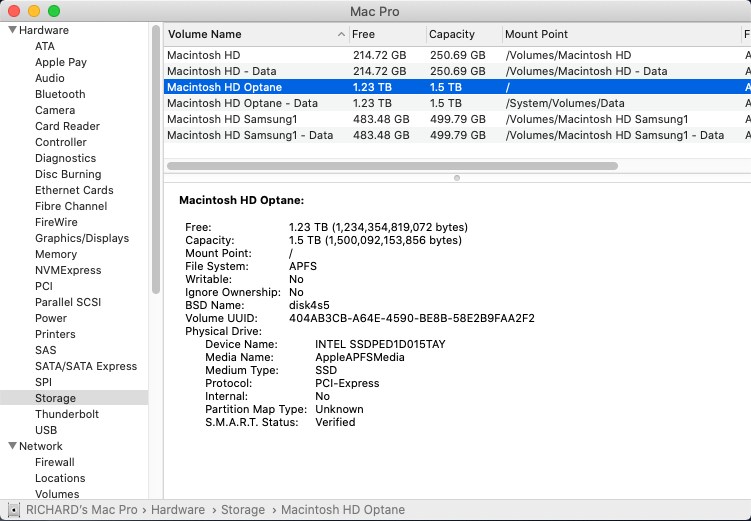Select the Macintosh HD Optane row
Image resolution: width=751 pixels, height=521 pixels.
pyautogui.click(x=457, y=87)
